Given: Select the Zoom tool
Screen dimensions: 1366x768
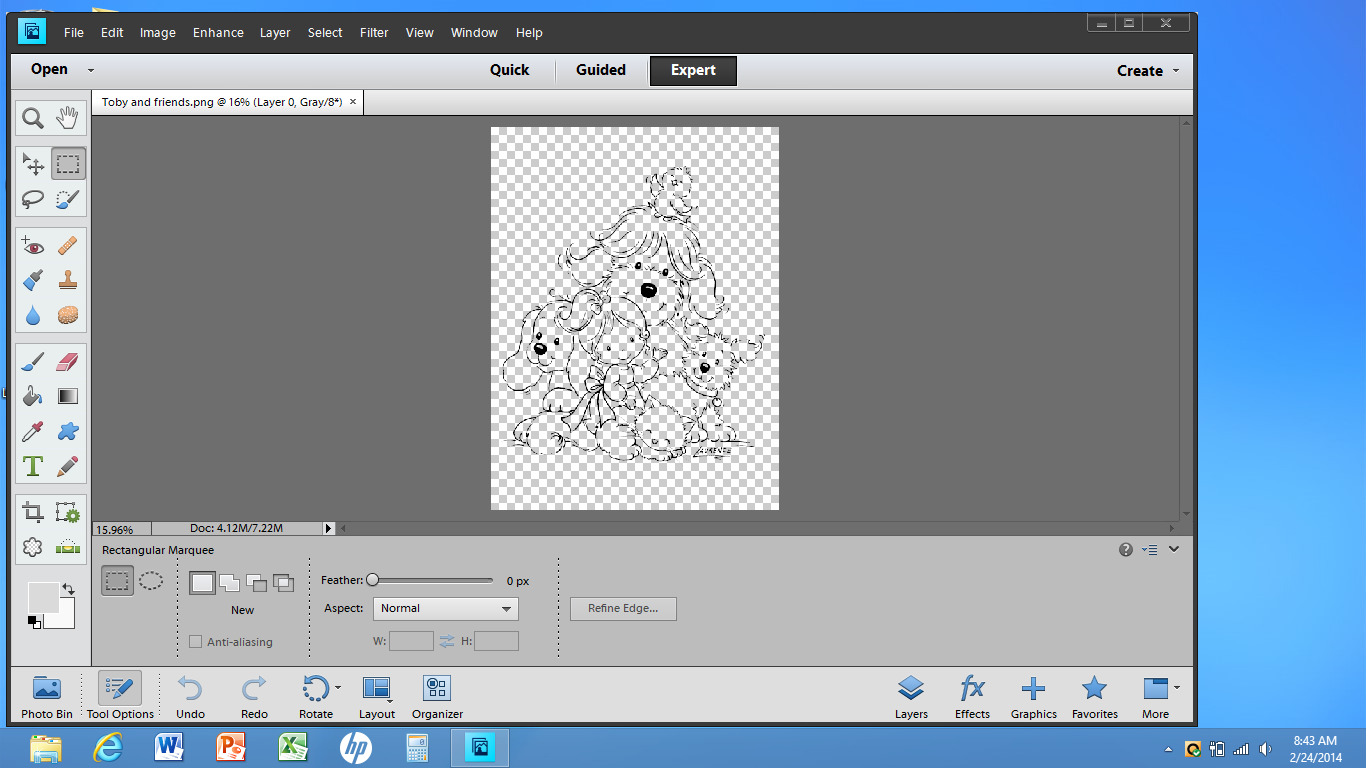Looking at the screenshot, I should (33, 119).
